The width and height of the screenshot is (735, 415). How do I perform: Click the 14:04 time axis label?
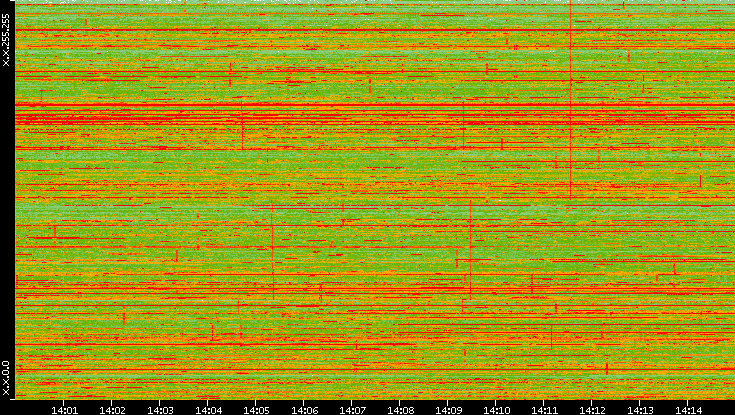coord(208,410)
